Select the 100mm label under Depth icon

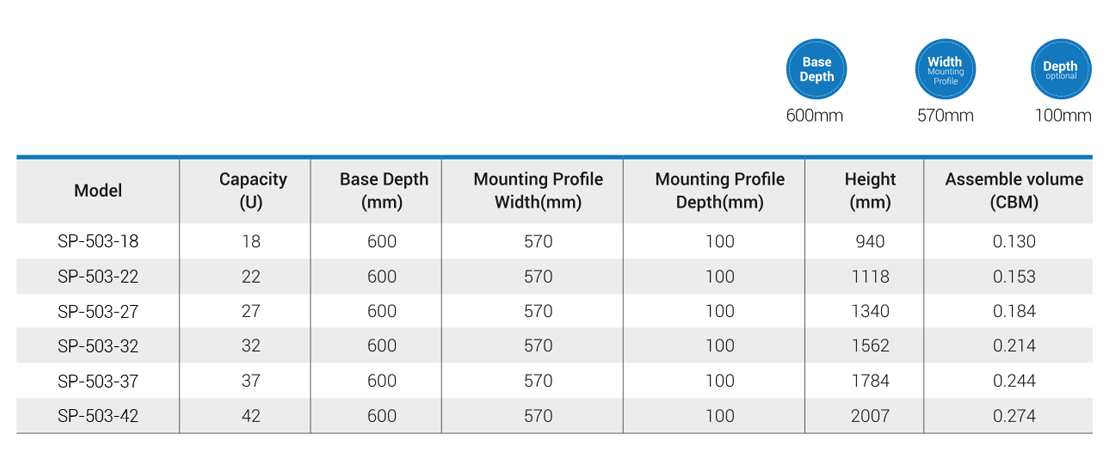click(x=1063, y=116)
